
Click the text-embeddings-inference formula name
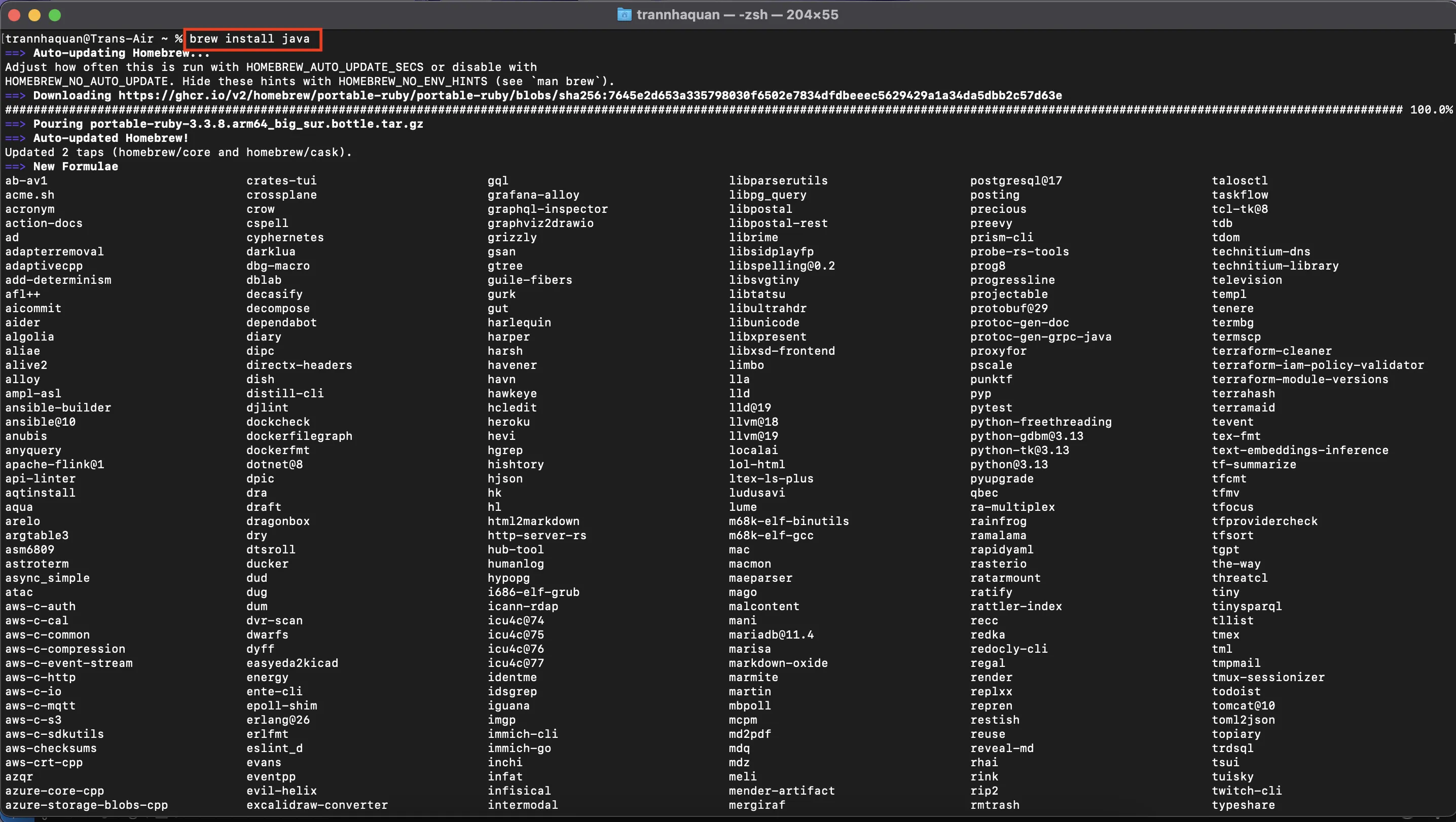click(x=1299, y=450)
